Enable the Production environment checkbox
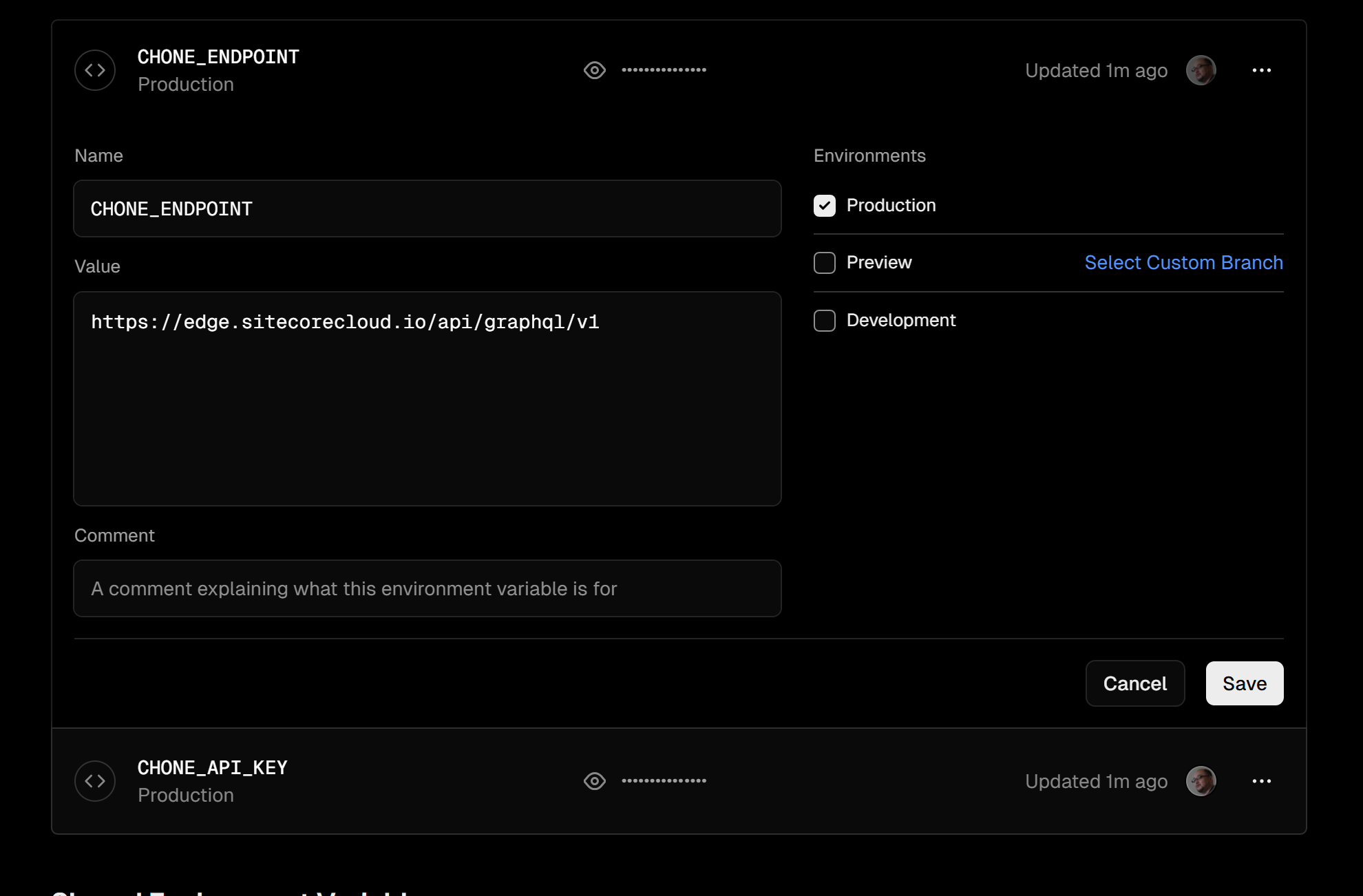This screenshot has height=896, width=1363. pos(825,205)
